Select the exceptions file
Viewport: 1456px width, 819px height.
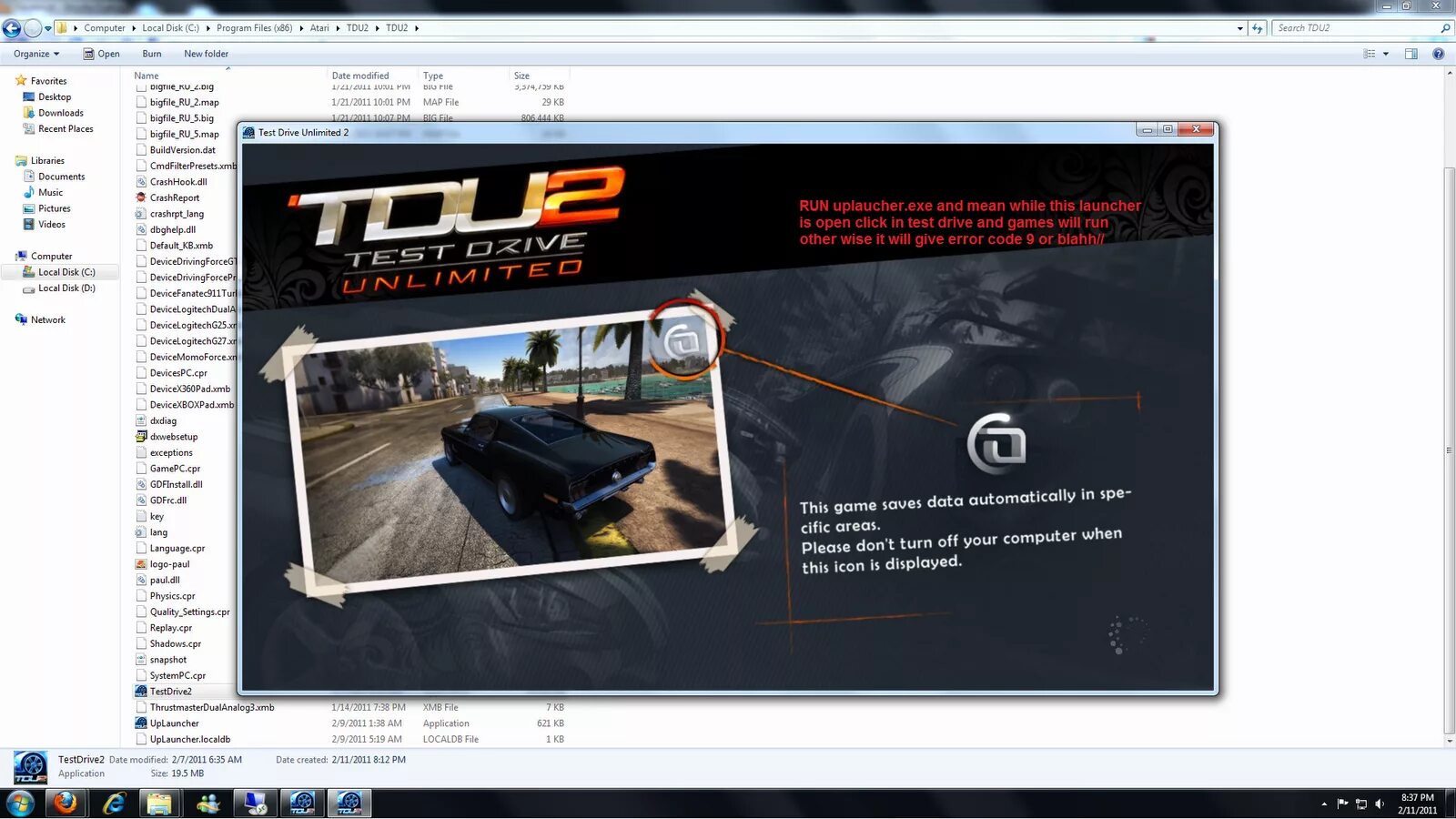(x=171, y=452)
